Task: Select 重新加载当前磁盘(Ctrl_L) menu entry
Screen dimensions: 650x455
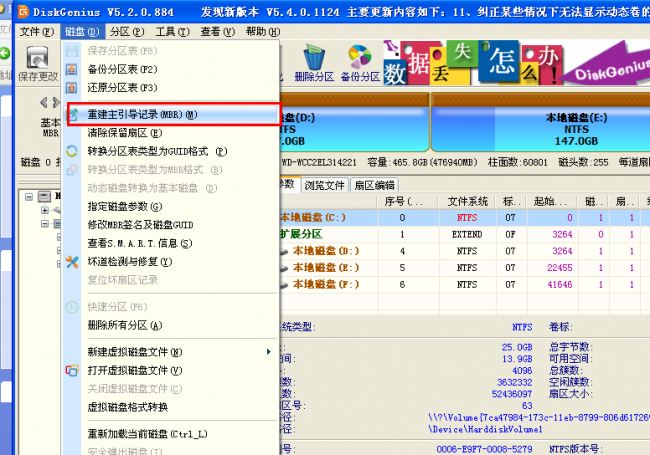Action: [x=171, y=434]
